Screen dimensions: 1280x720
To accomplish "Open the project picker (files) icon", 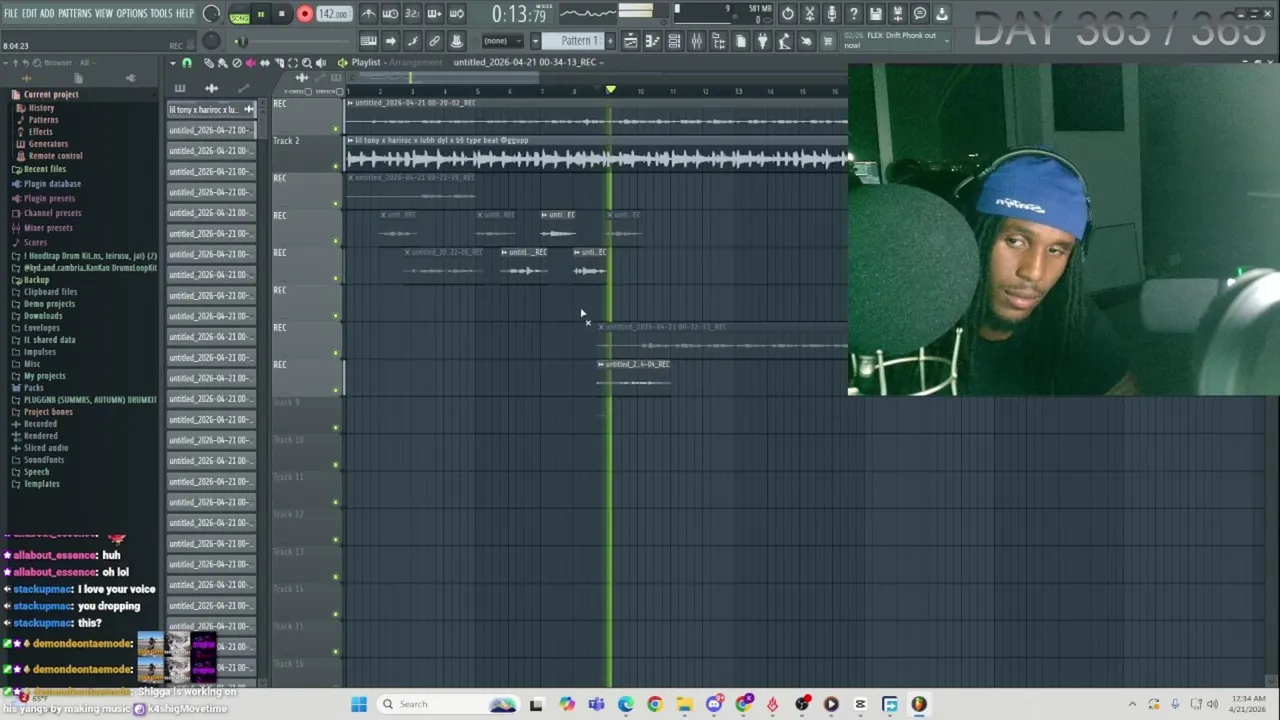I will [x=740, y=41].
